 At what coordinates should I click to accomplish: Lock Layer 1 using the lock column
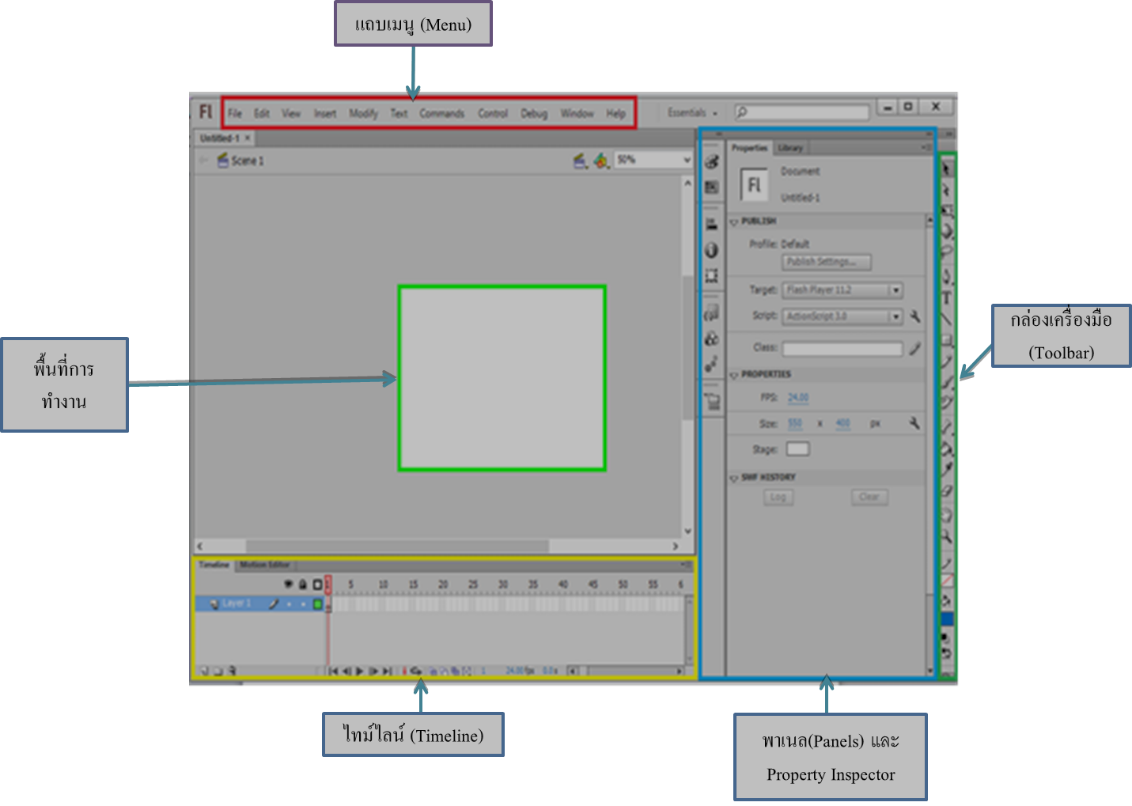(303, 602)
